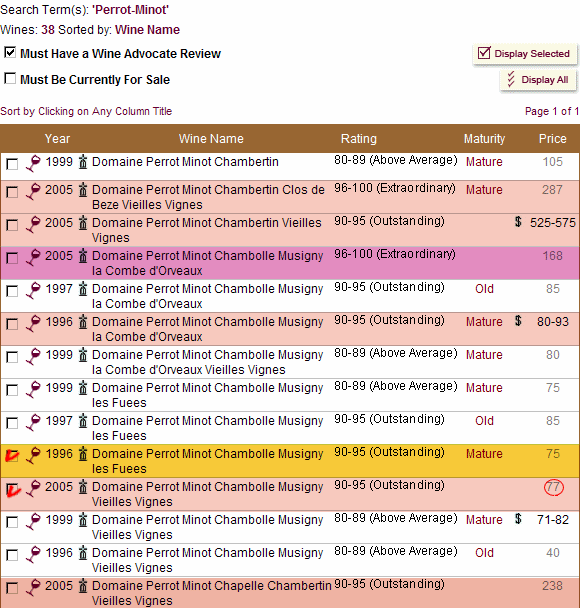This screenshot has width=580, height=608.
Task: Click bottle icon for 1996 les Fuees
Action: pyautogui.click(x=83, y=454)
